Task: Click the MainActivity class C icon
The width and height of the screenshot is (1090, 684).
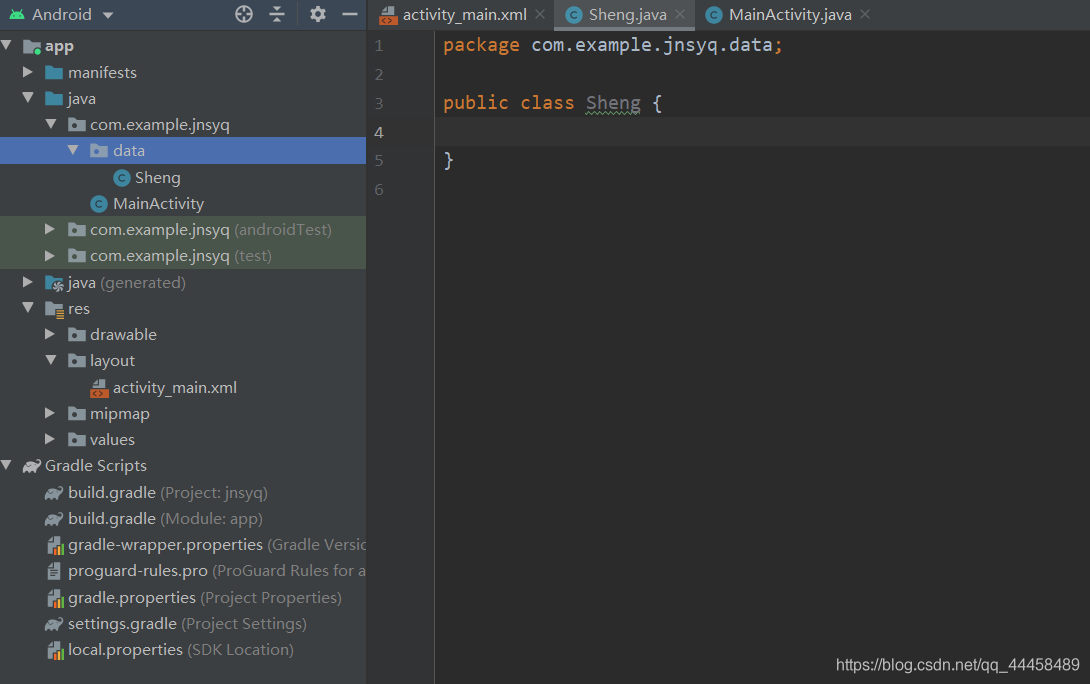Action: tap(99, 204)
